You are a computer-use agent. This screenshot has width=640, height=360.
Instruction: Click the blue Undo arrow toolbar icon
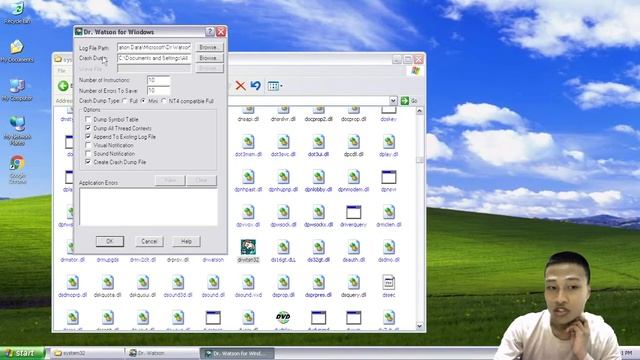[256, 86]
